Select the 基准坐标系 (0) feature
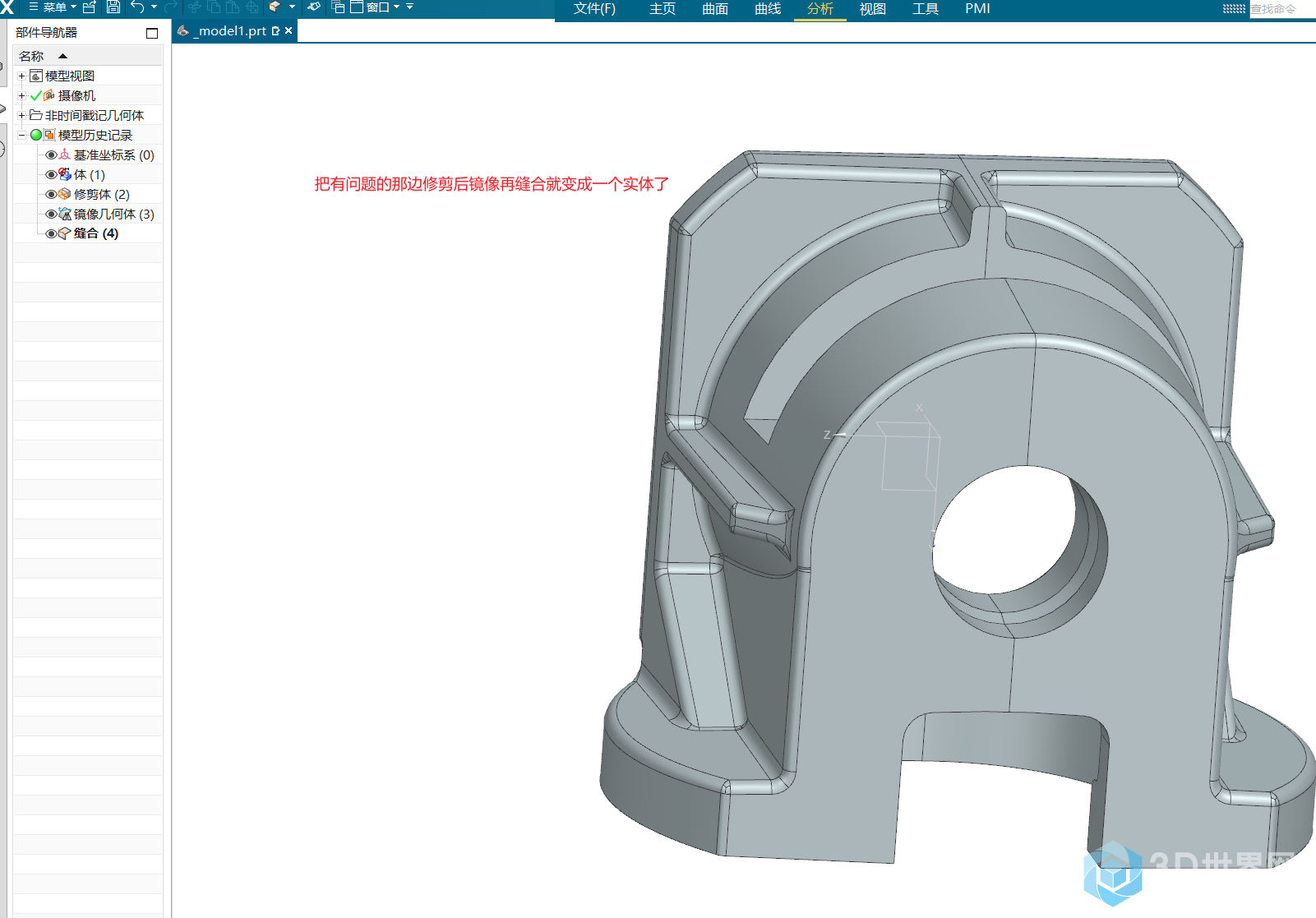1316x918 pixels. point(113,155)
